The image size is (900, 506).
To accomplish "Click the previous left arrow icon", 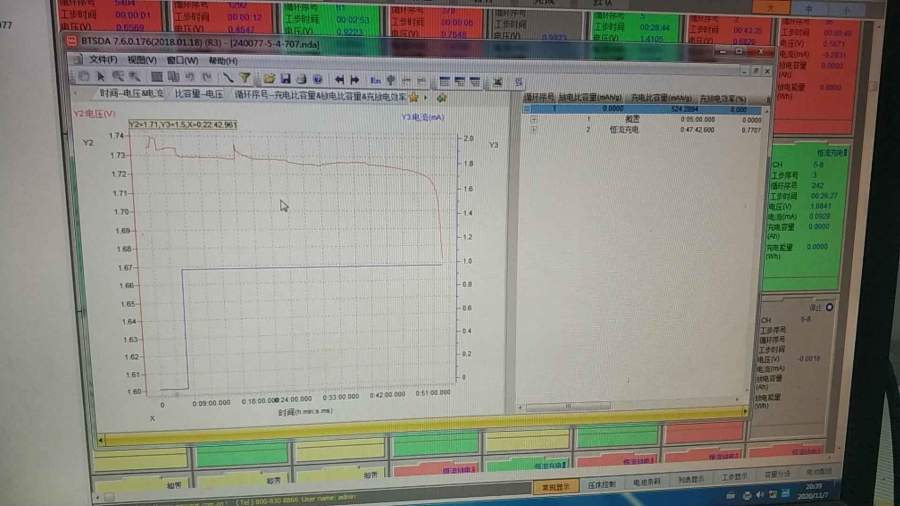I will (x=340, y=78).
